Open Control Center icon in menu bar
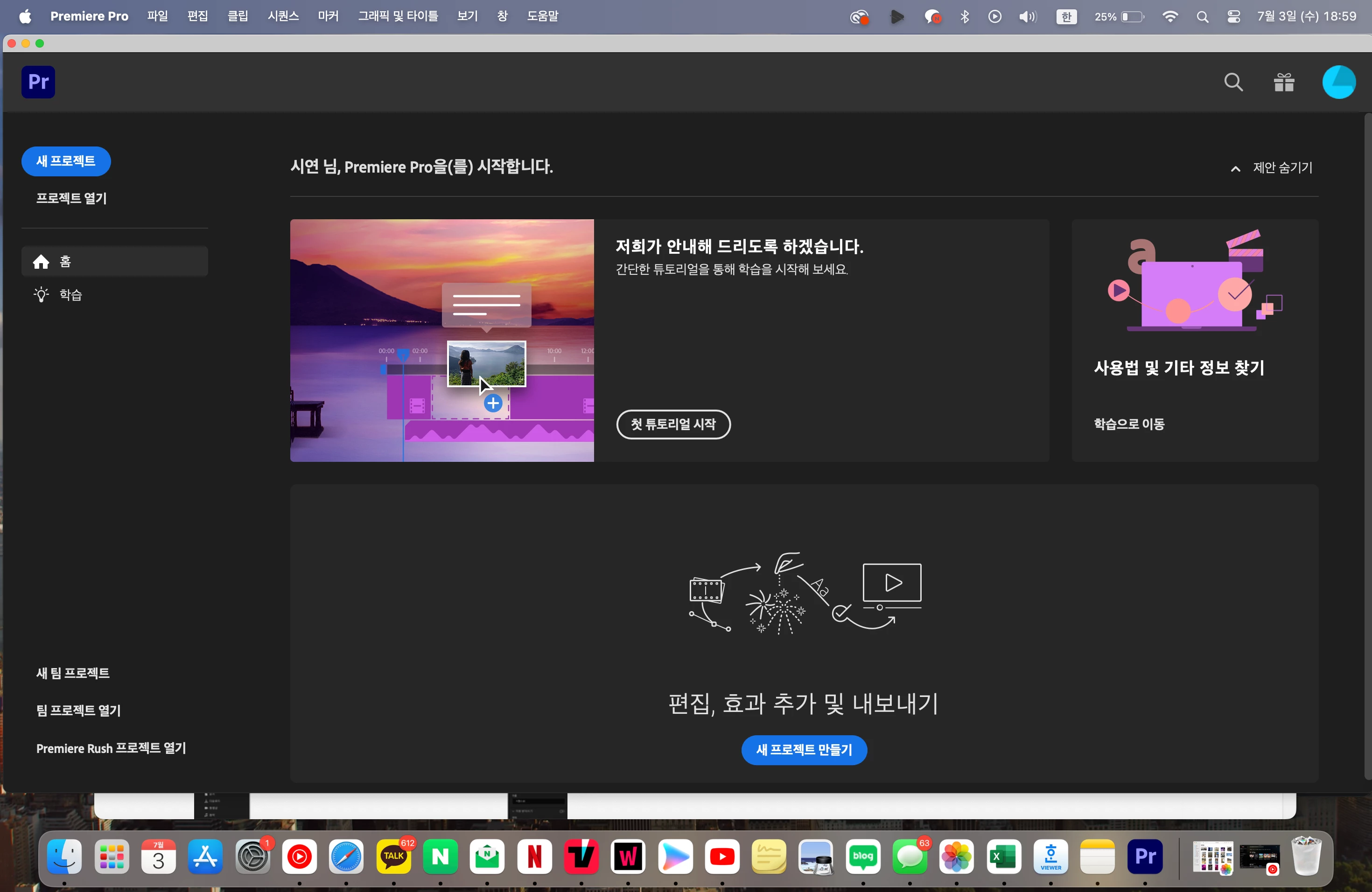This screenshot has width=1372, height=892. [x=1234, y=17]
